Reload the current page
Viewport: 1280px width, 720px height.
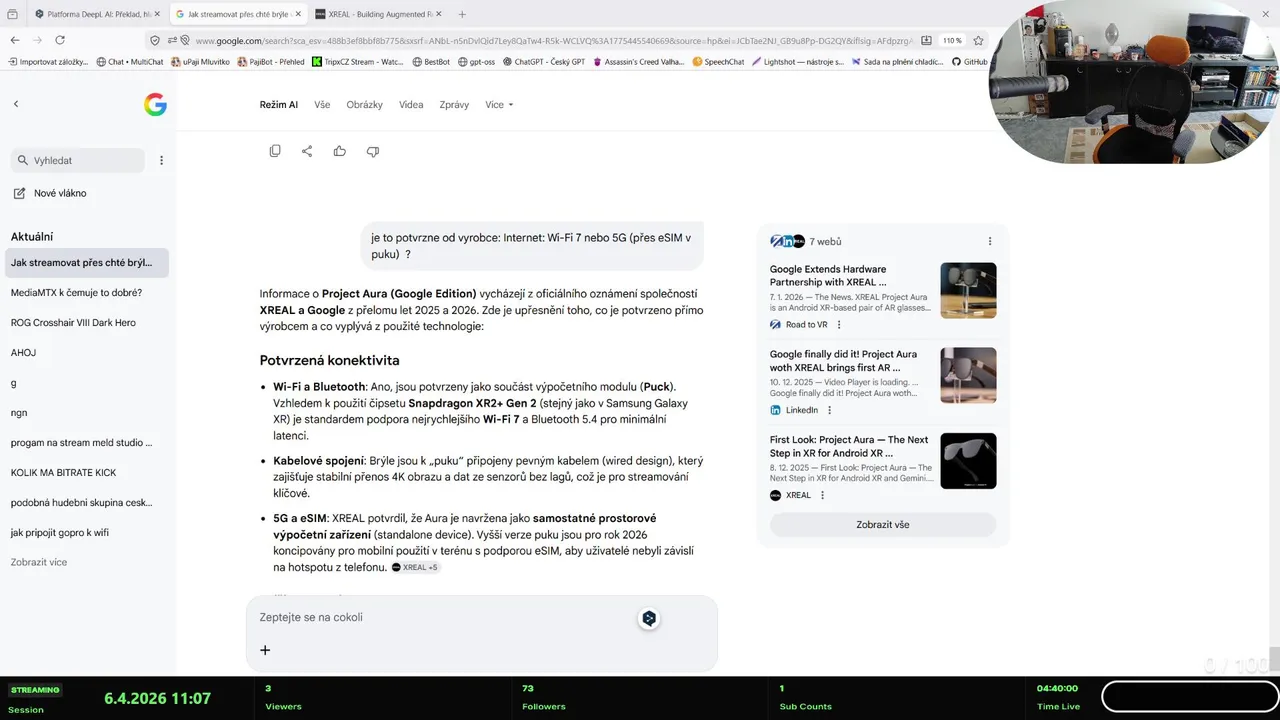click(60, 40)
